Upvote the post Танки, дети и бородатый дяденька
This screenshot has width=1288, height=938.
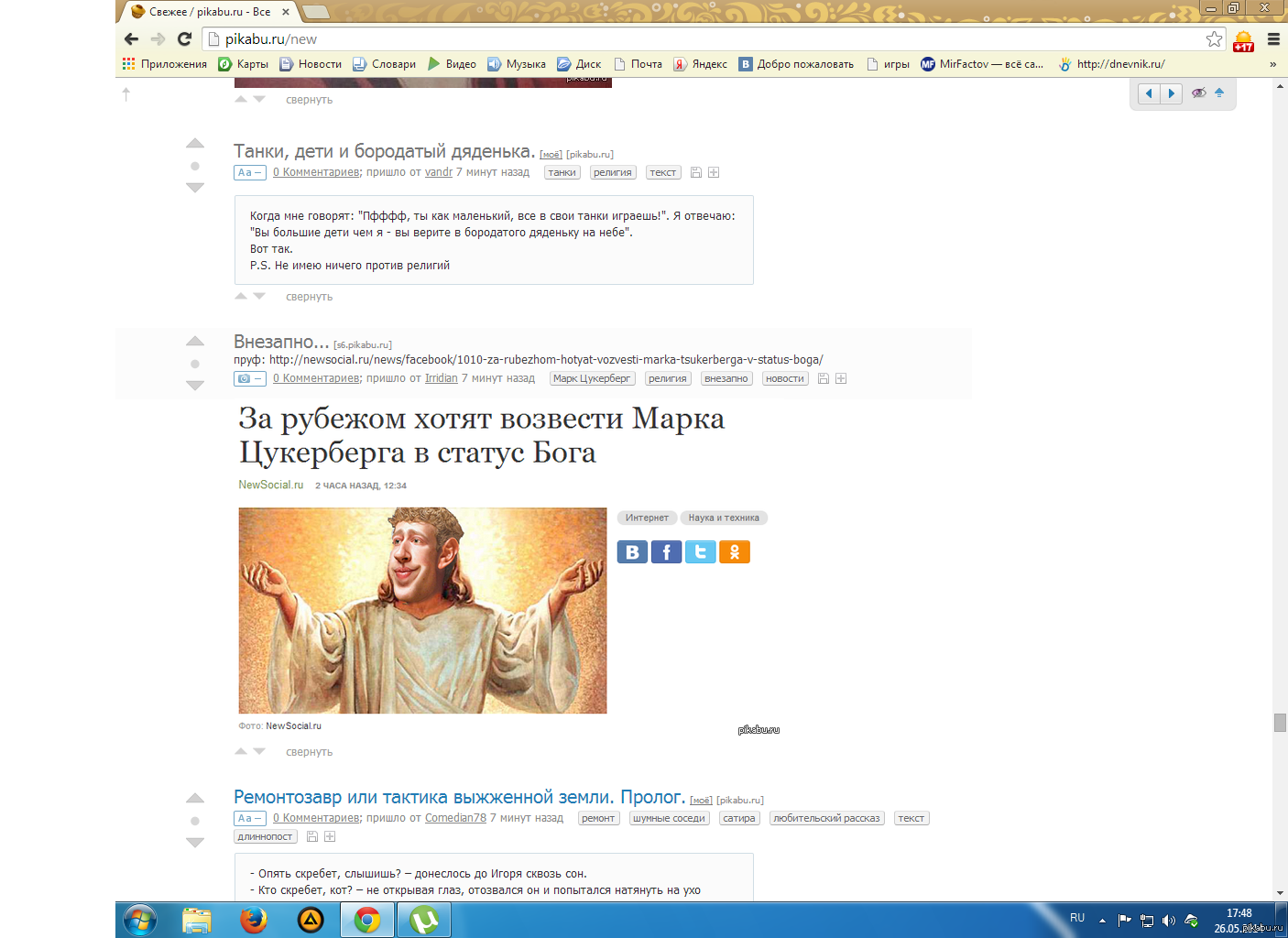(195, 143)
